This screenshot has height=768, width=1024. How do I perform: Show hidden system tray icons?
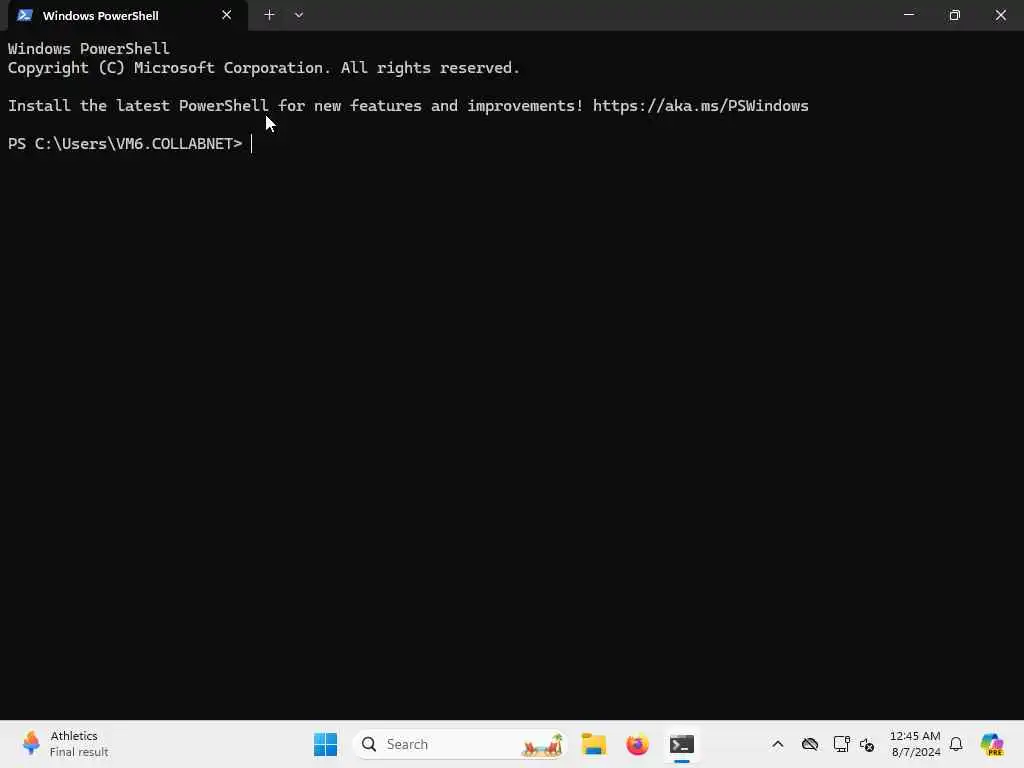coord(777,744)
